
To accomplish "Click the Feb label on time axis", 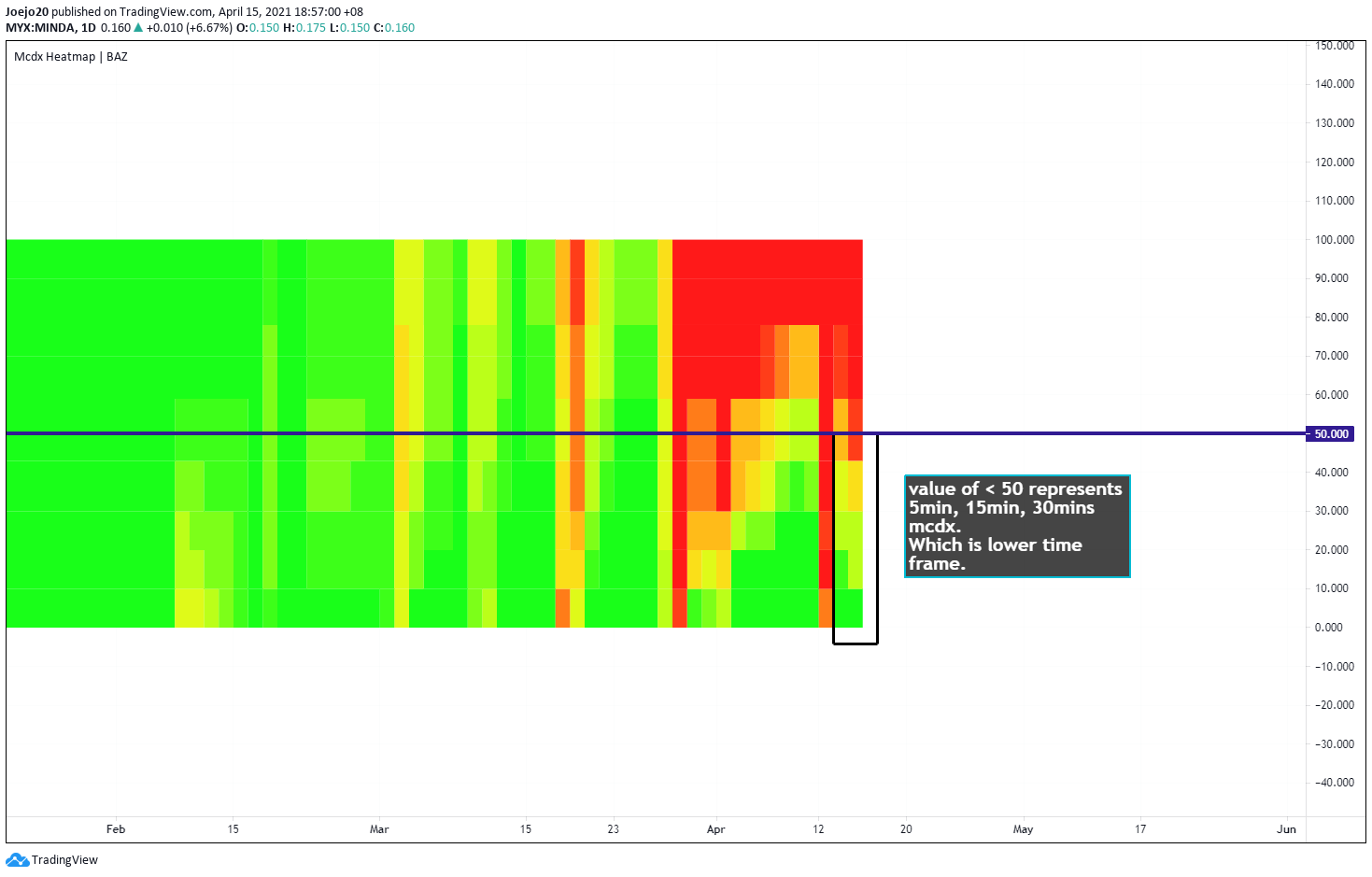I will (x=116, y=829).
